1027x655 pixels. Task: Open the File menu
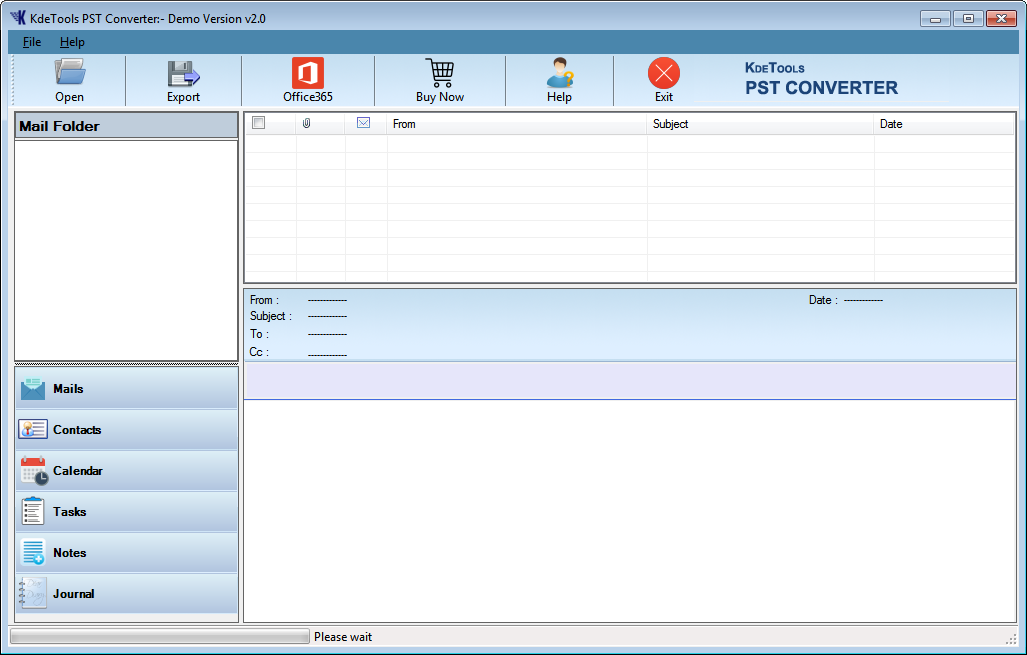click(32, 42)
